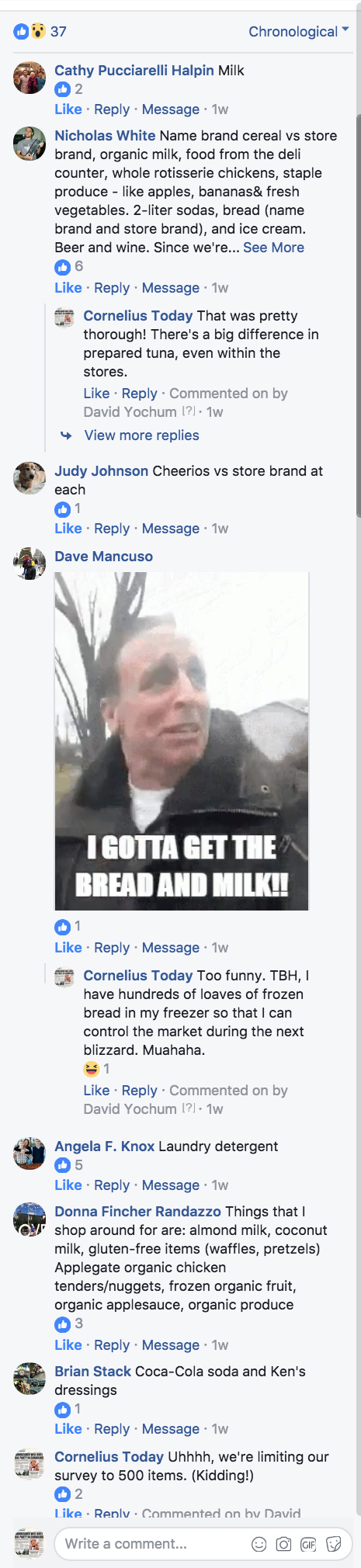Open the sticker picker icon
The width and height of the screenshot is (361, 1568).
[334, 1544]
